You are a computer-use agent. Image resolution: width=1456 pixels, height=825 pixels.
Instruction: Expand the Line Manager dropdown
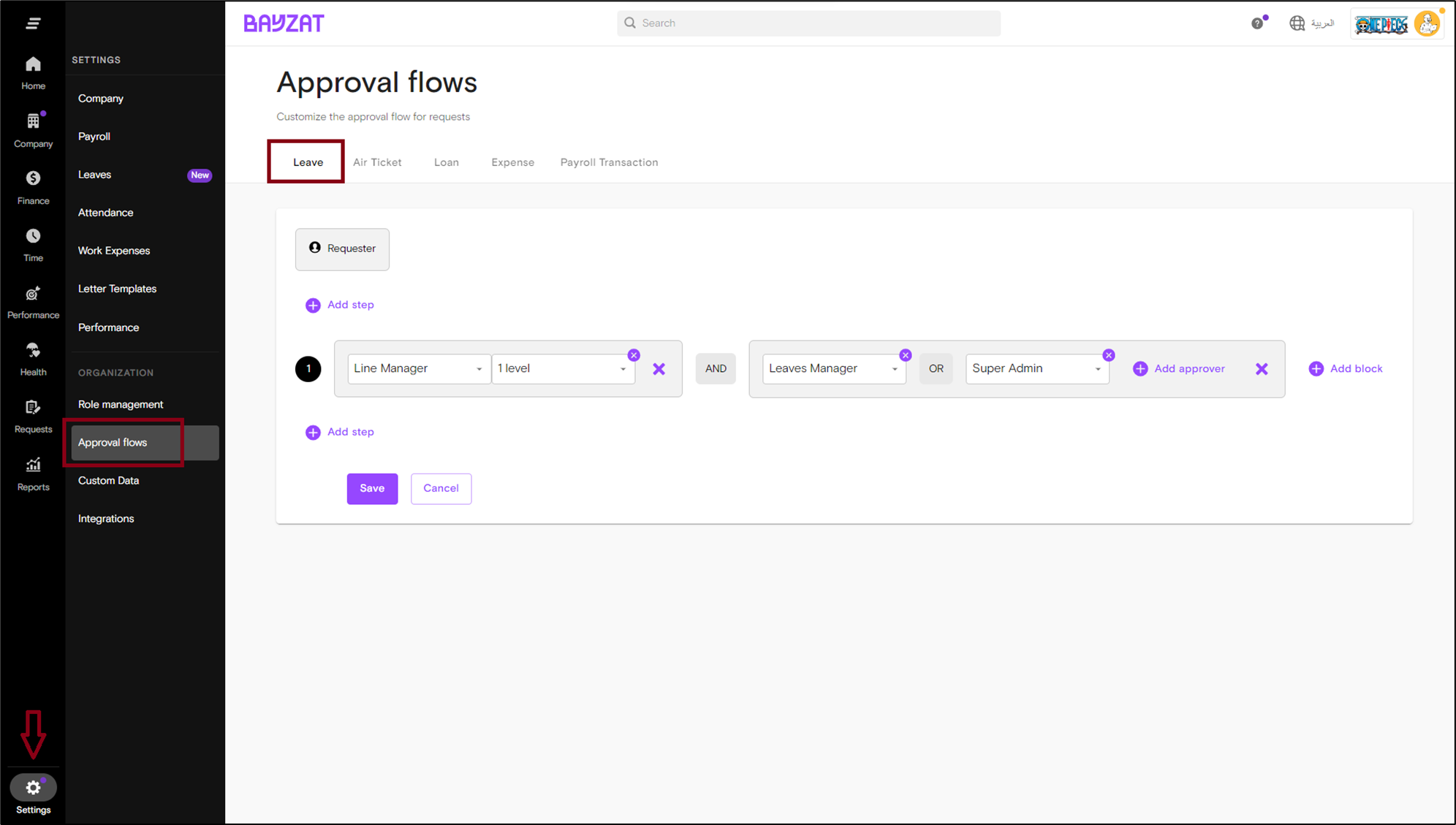[x=418, y=369]
